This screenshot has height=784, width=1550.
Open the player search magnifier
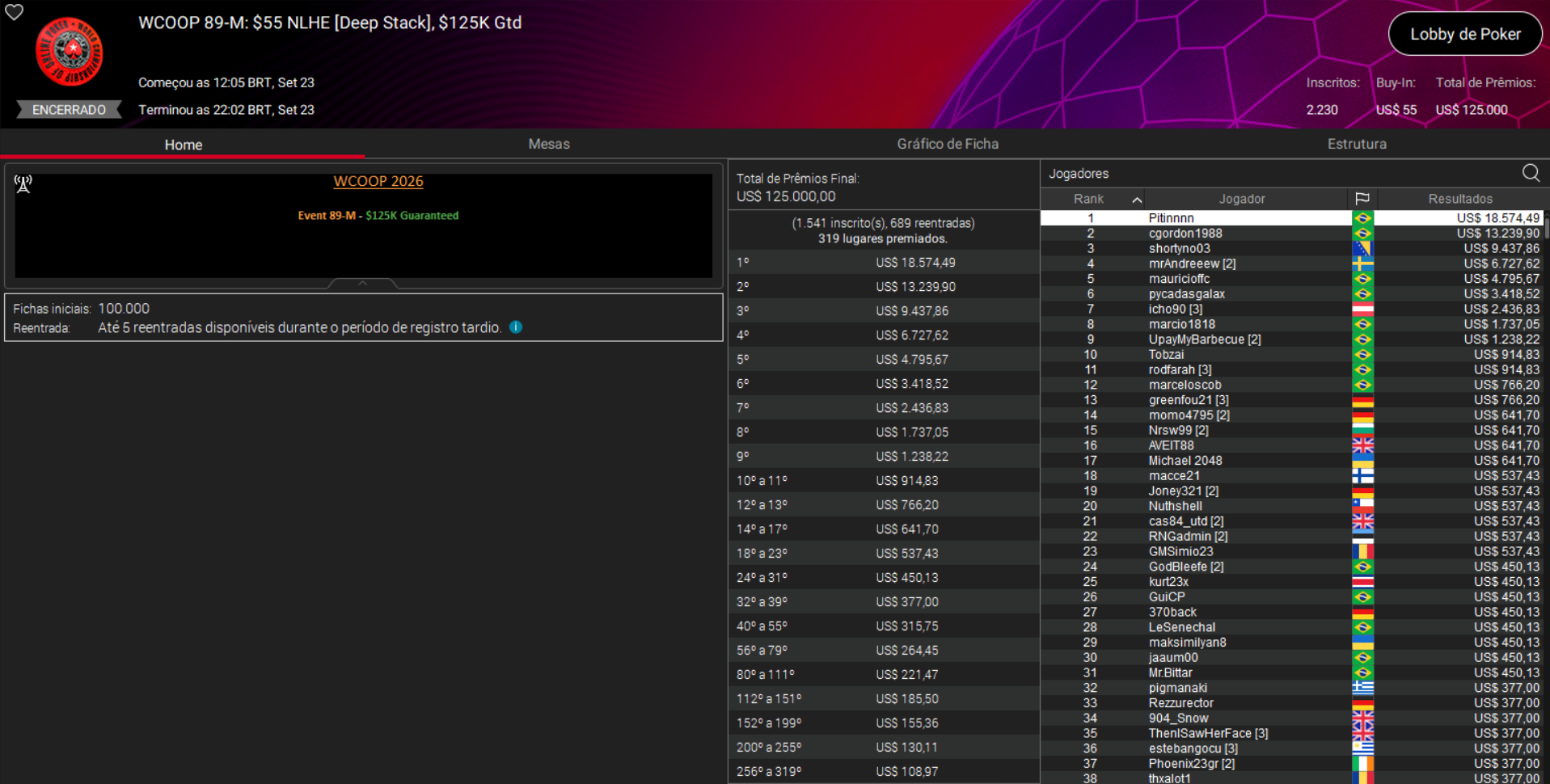1531,173
